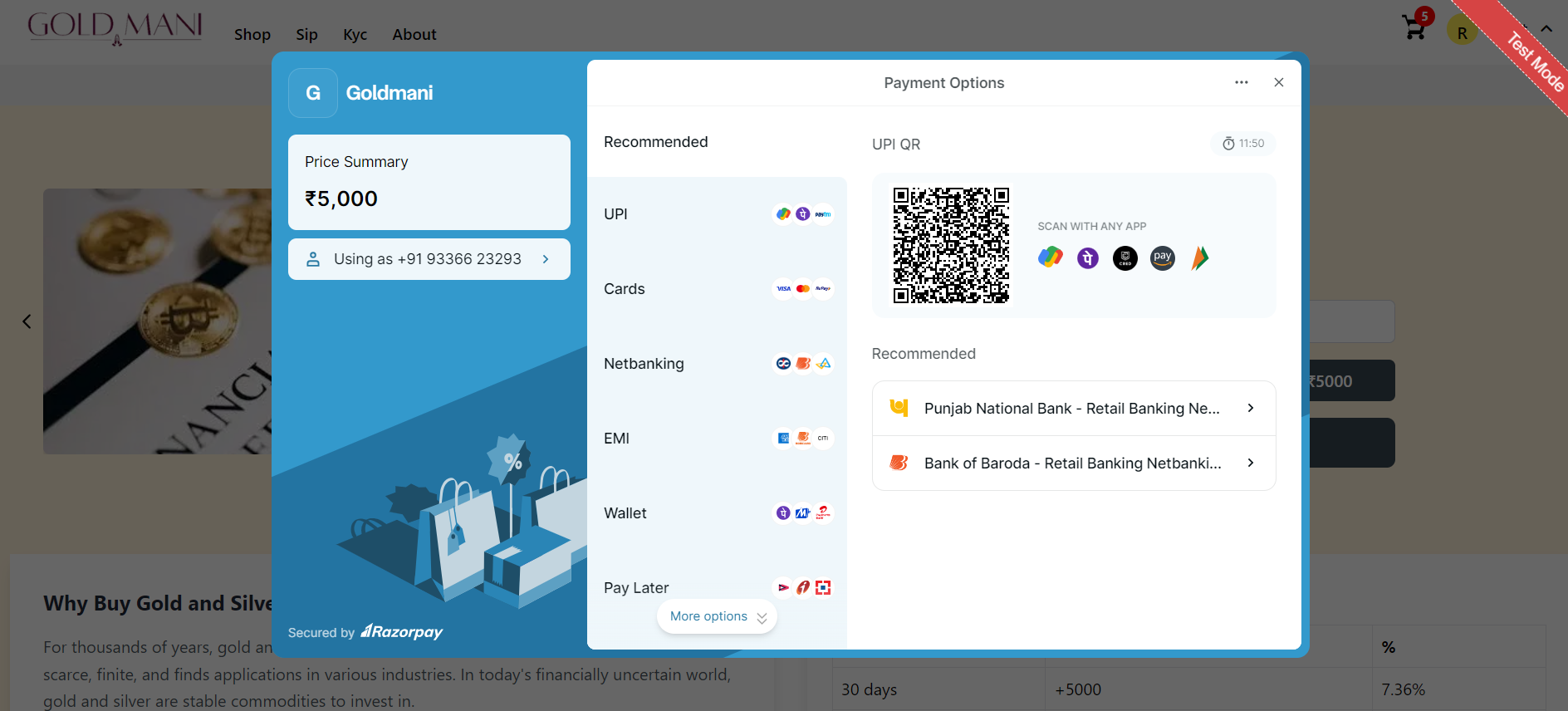Screen dimensions: 1568x711
Task: Go to previous product image arrow
Action: click(x=27, y=321)
